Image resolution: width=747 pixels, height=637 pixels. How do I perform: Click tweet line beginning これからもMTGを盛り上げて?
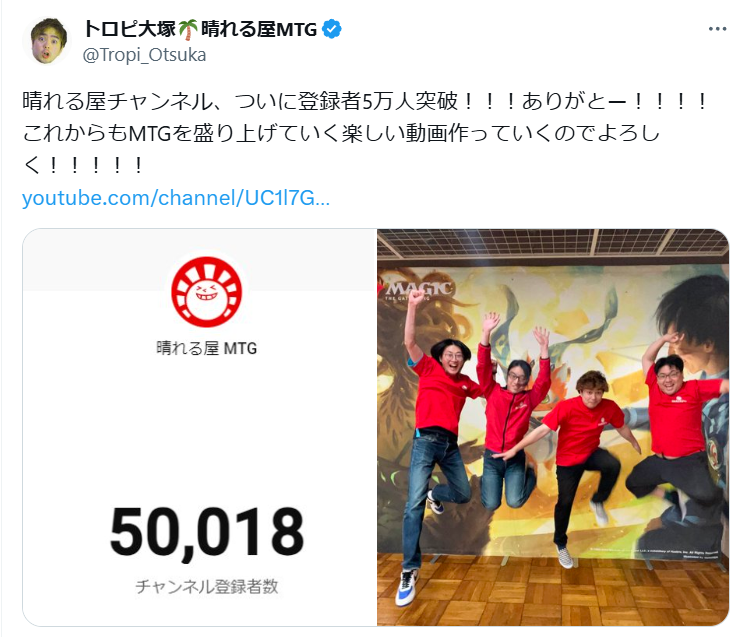[x=341, y=133]
